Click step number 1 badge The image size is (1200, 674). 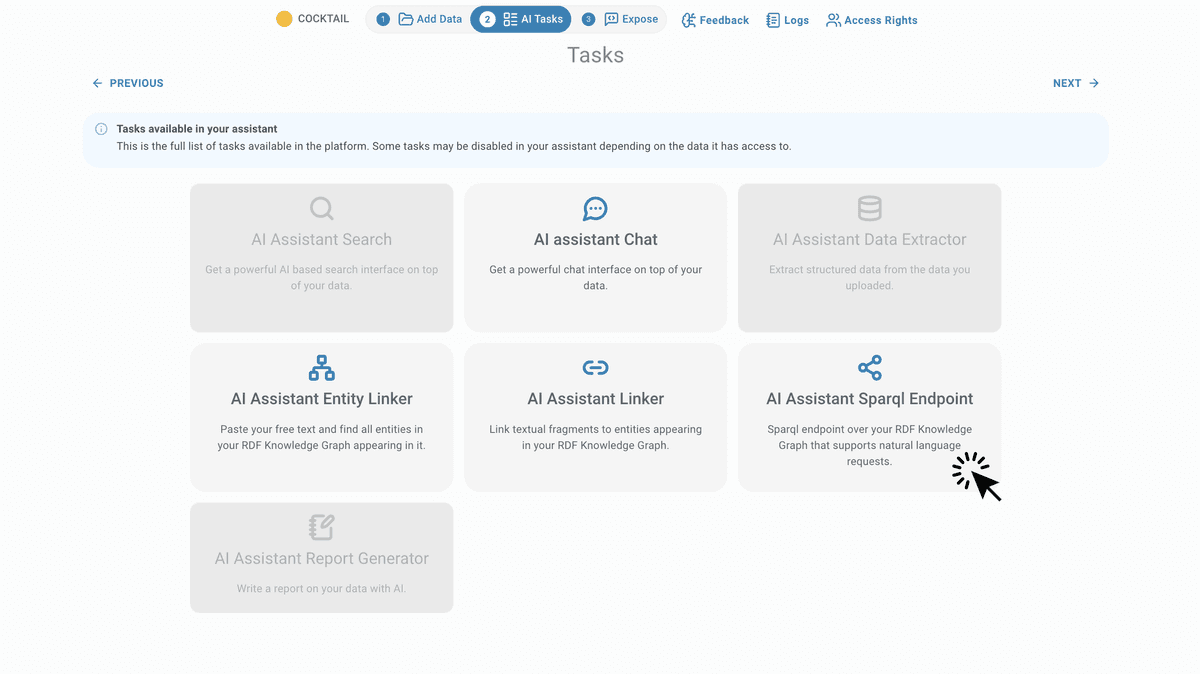[383, 19]
